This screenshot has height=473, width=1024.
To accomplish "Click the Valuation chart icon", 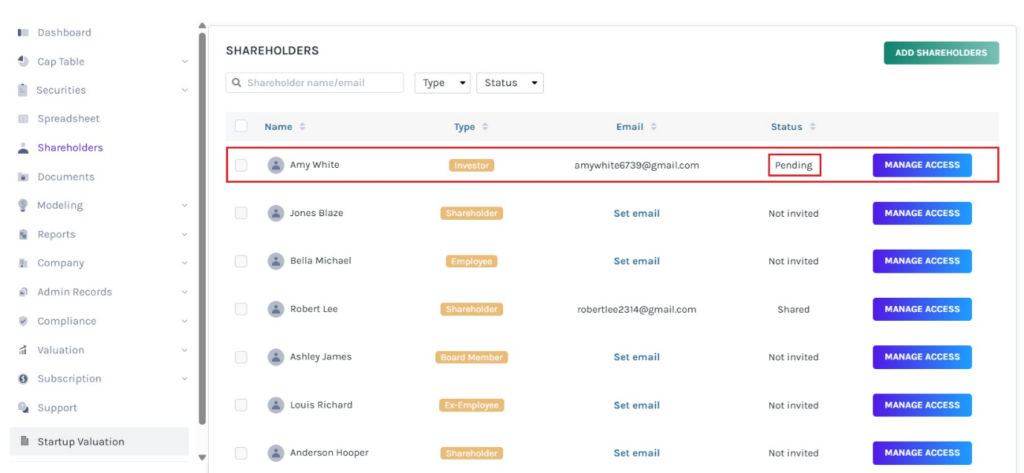I will coord(23,350).
